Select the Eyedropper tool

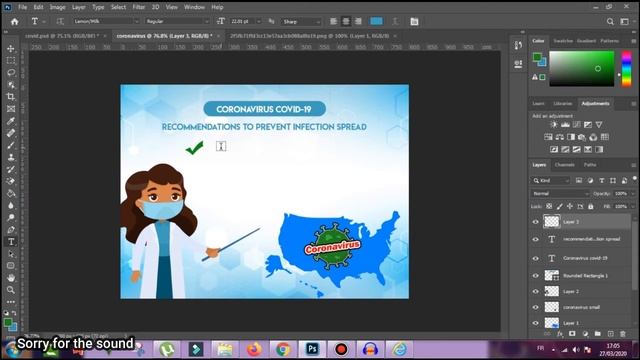coord(11,121)
